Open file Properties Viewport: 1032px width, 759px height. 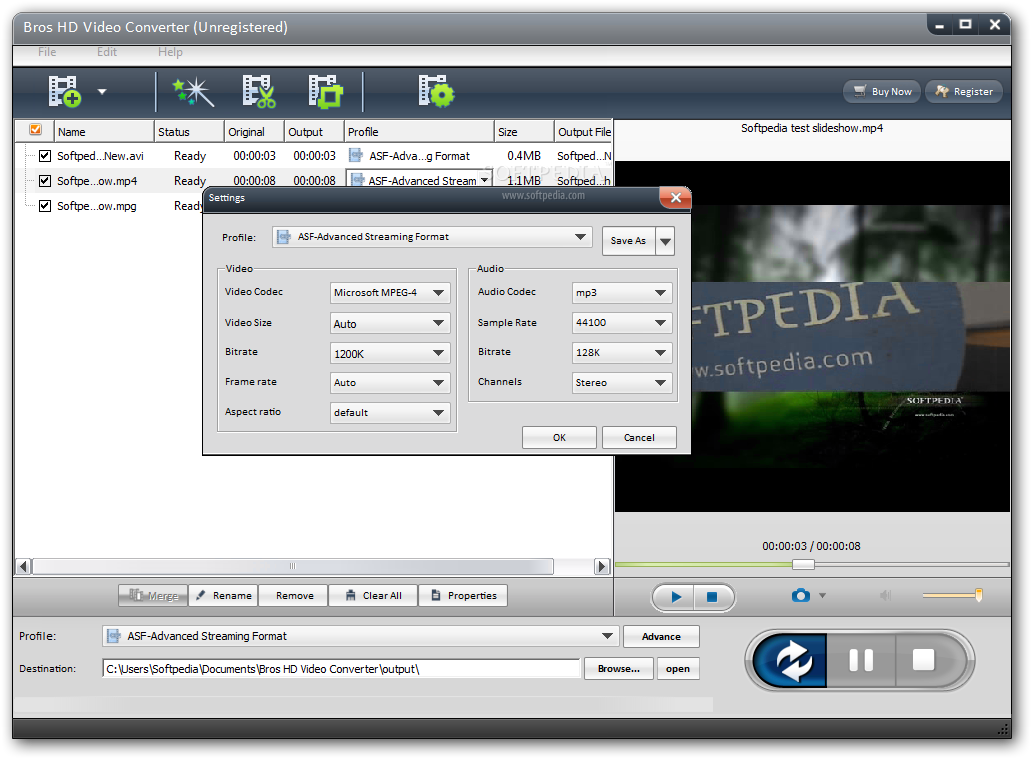(x=463, y=596)
